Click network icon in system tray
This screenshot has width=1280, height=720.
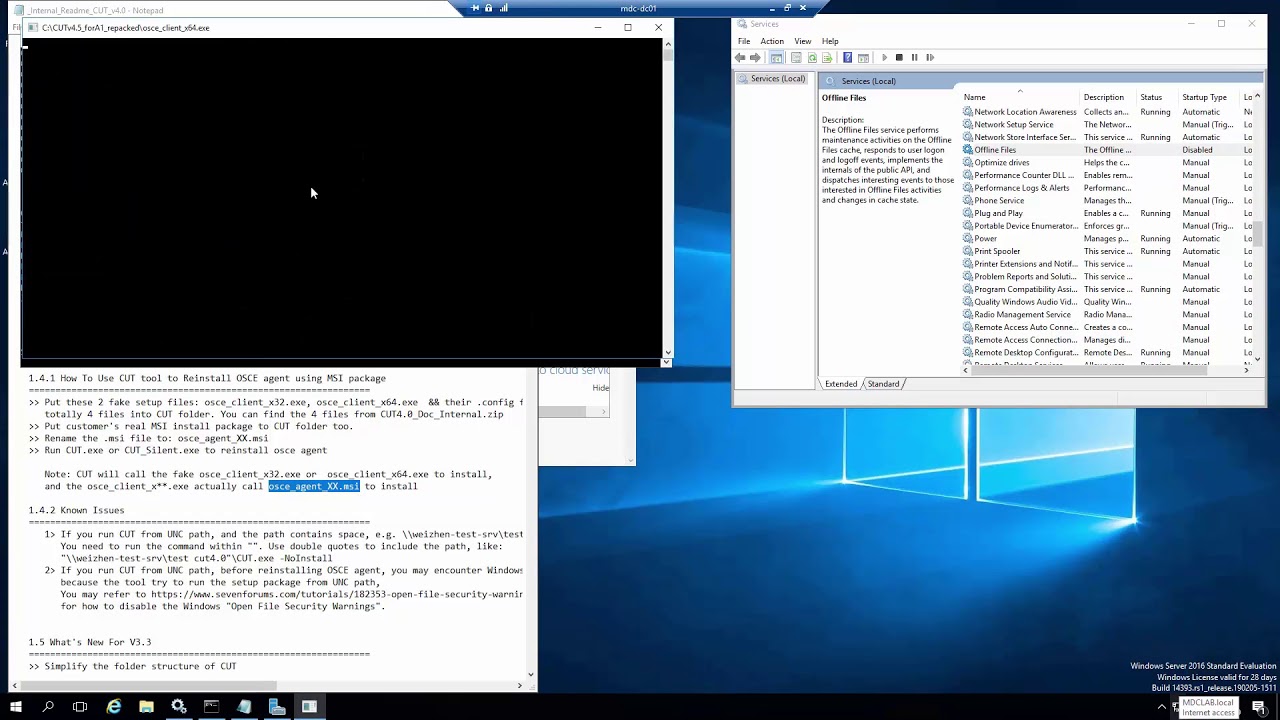point(1176,707)
